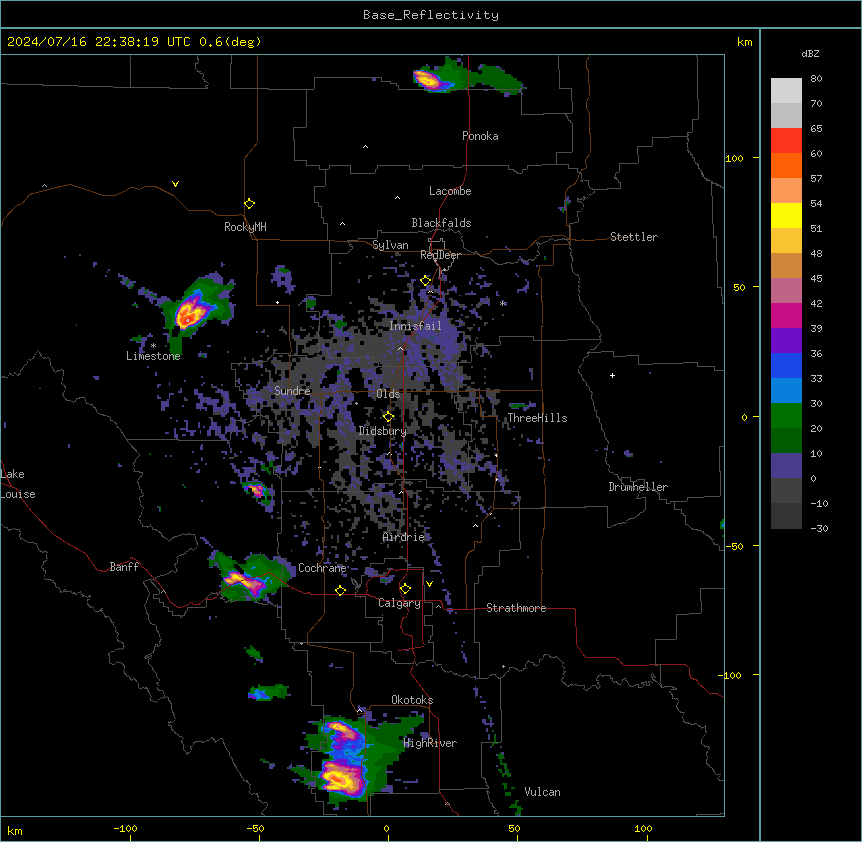Image resolution: width=862 pixels, height=842 pixels.
Task: Click the -50 tick label on the horizontal axis
Action: [255, 828]
